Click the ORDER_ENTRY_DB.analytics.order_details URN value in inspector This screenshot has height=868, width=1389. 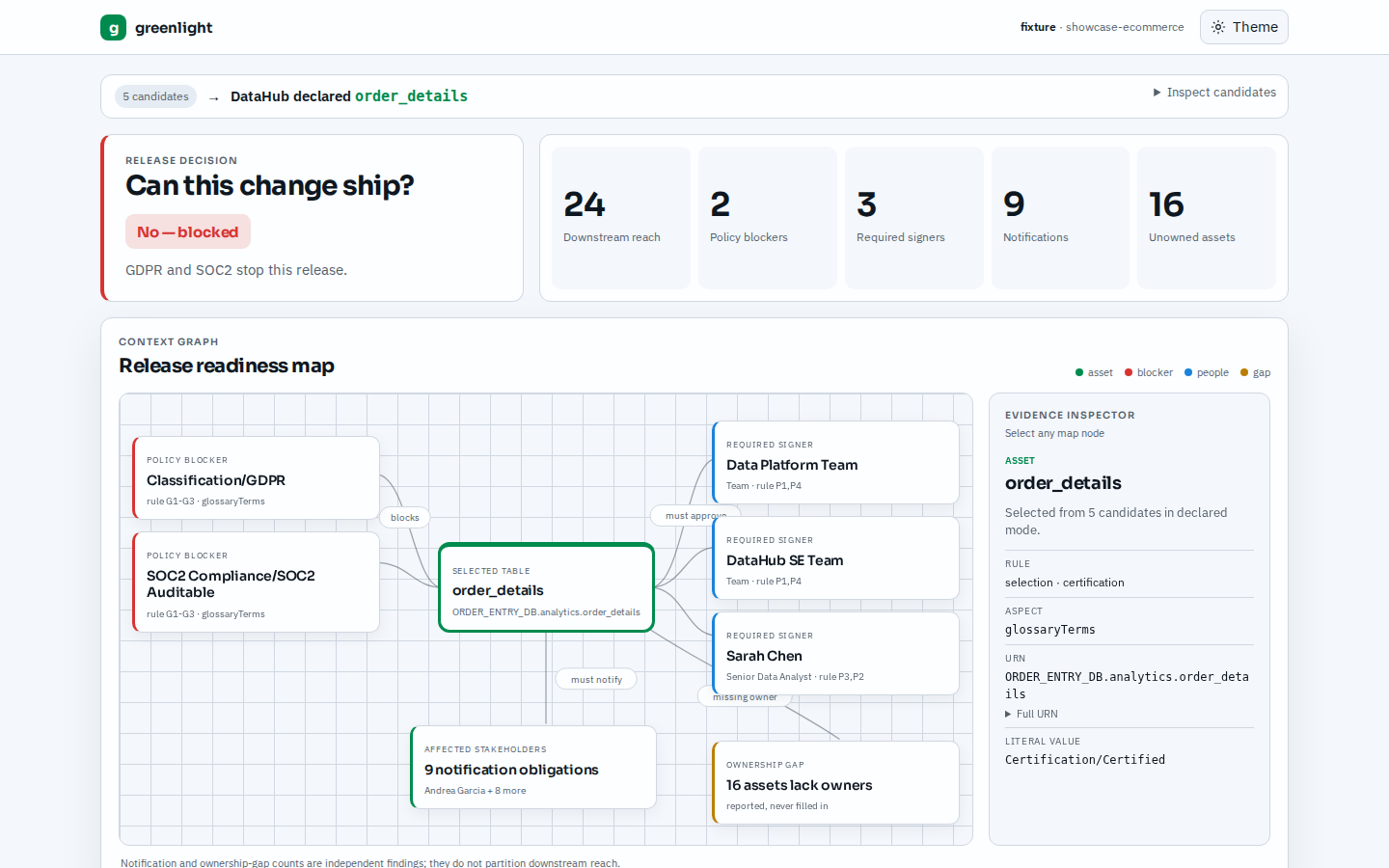coord(1127,685)
